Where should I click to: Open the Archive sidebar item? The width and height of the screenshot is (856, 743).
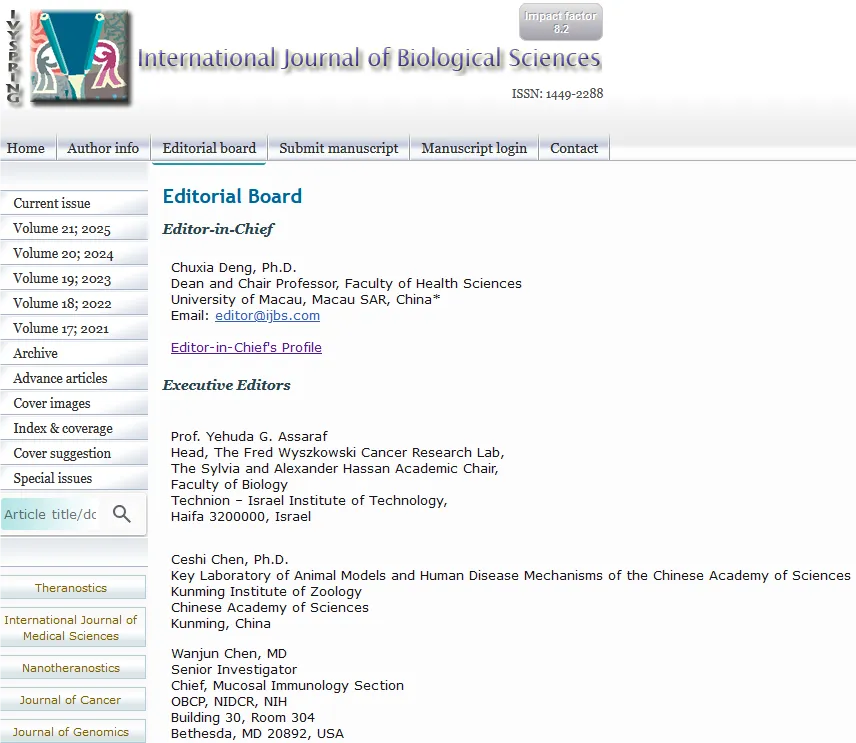[74, 353]
